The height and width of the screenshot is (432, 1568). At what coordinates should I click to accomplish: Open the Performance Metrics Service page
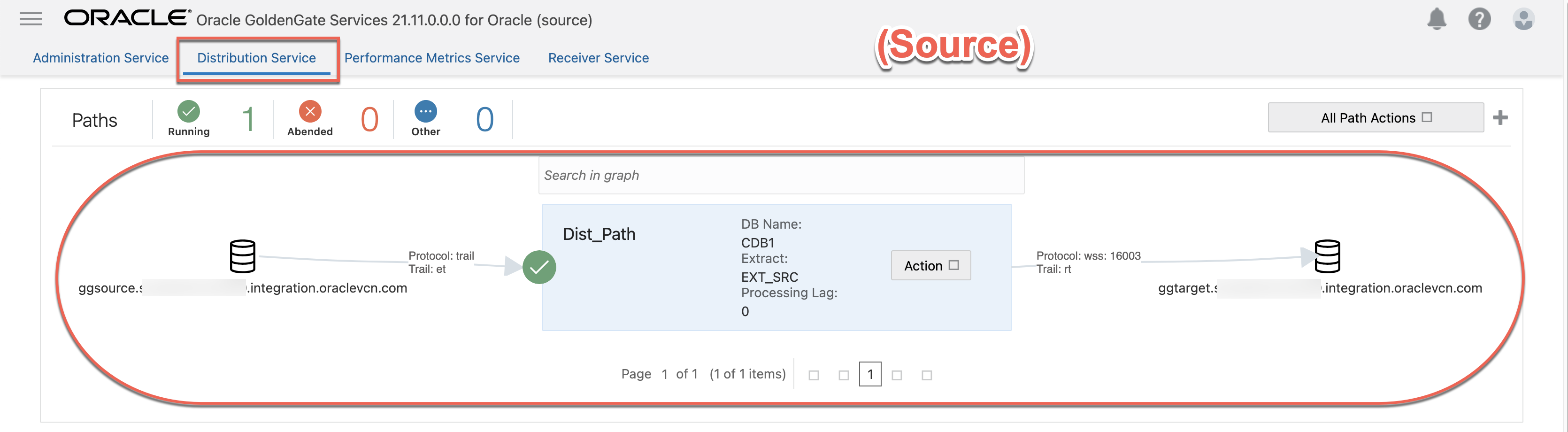pyautogui.click(x=432, y=58)
